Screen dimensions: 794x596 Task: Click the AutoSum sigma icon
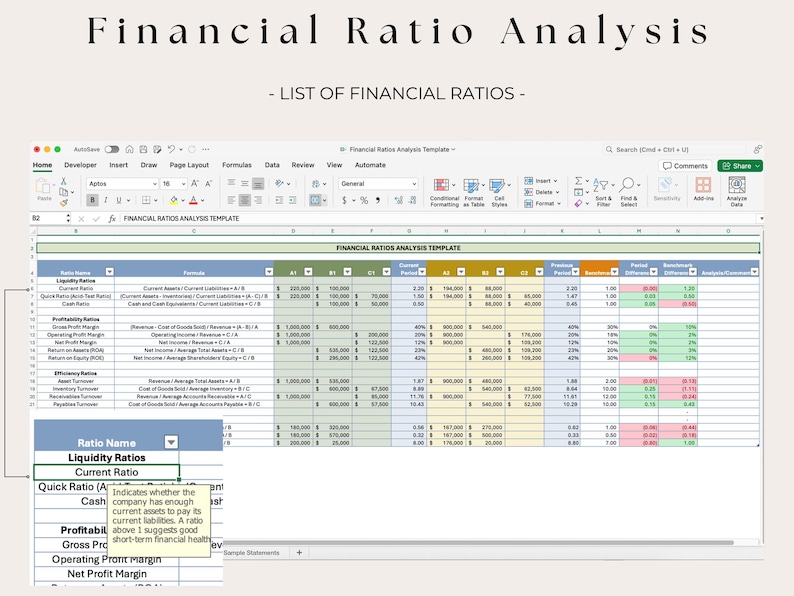coord(578,181)
